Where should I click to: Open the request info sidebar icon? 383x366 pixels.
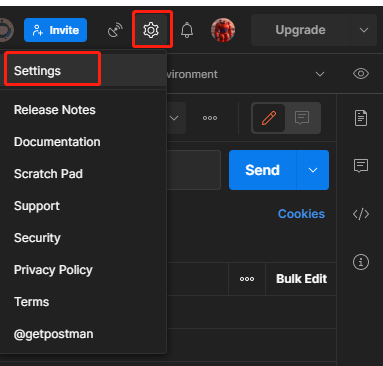[361, 262]
